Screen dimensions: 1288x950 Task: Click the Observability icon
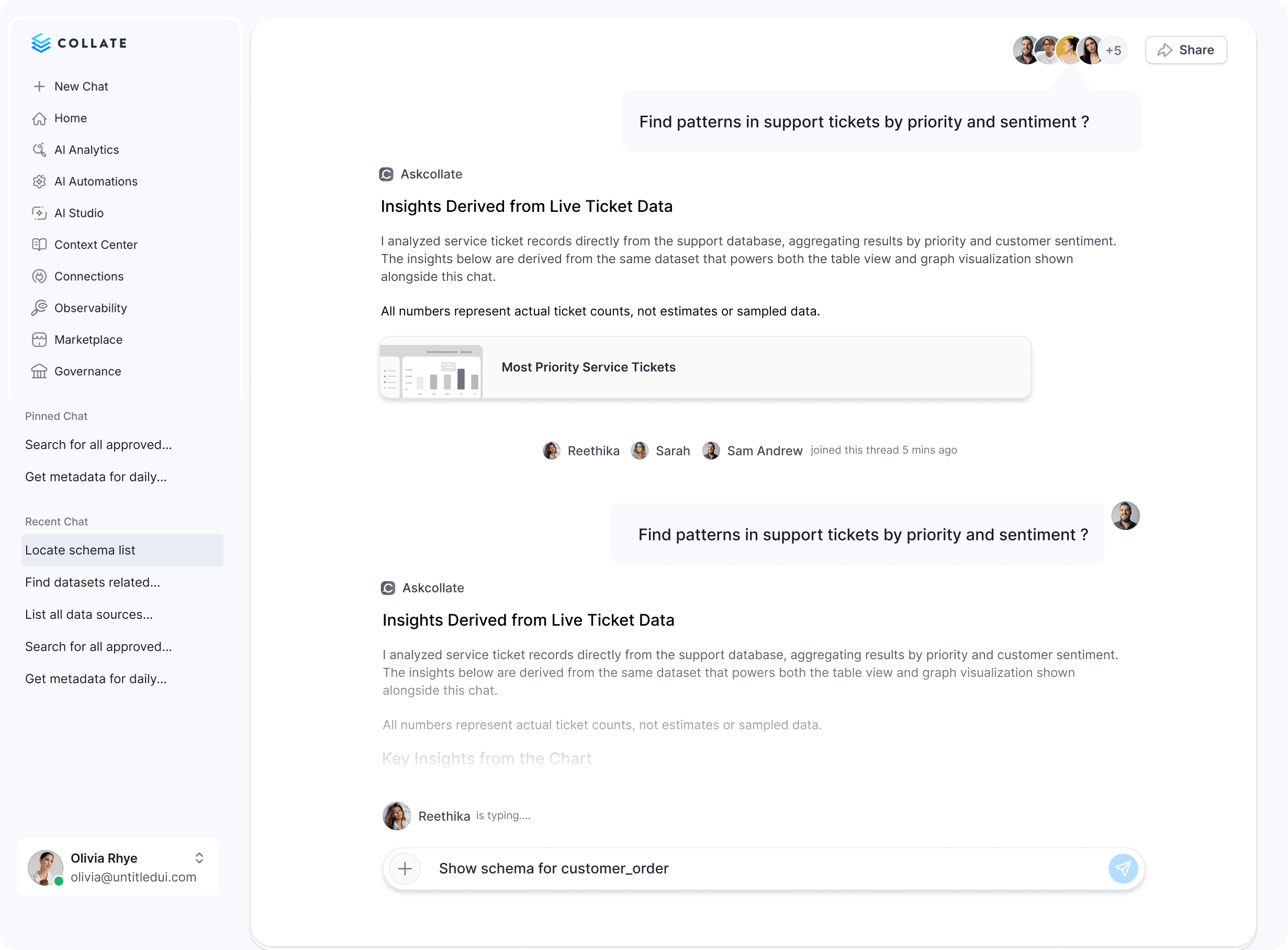click(x=39, y=308)
